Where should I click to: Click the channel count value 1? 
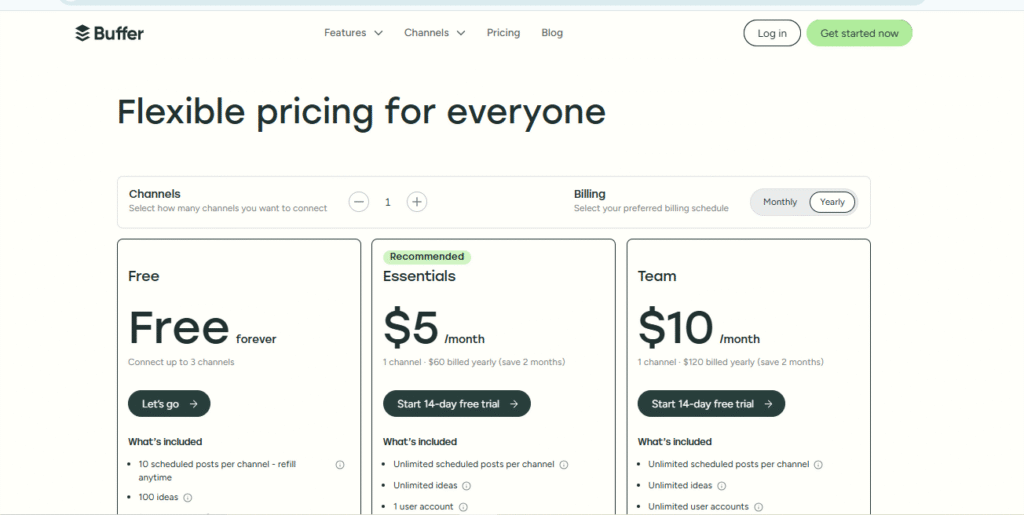tap(387, 202)
